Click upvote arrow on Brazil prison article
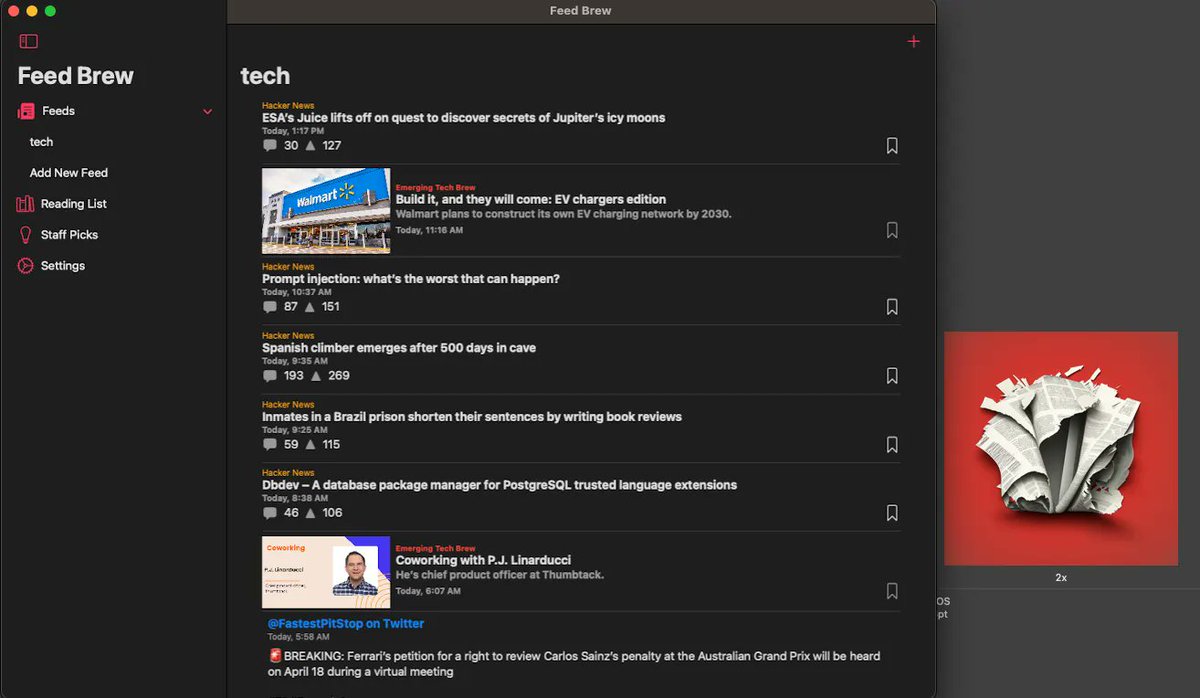 (310, 444)
